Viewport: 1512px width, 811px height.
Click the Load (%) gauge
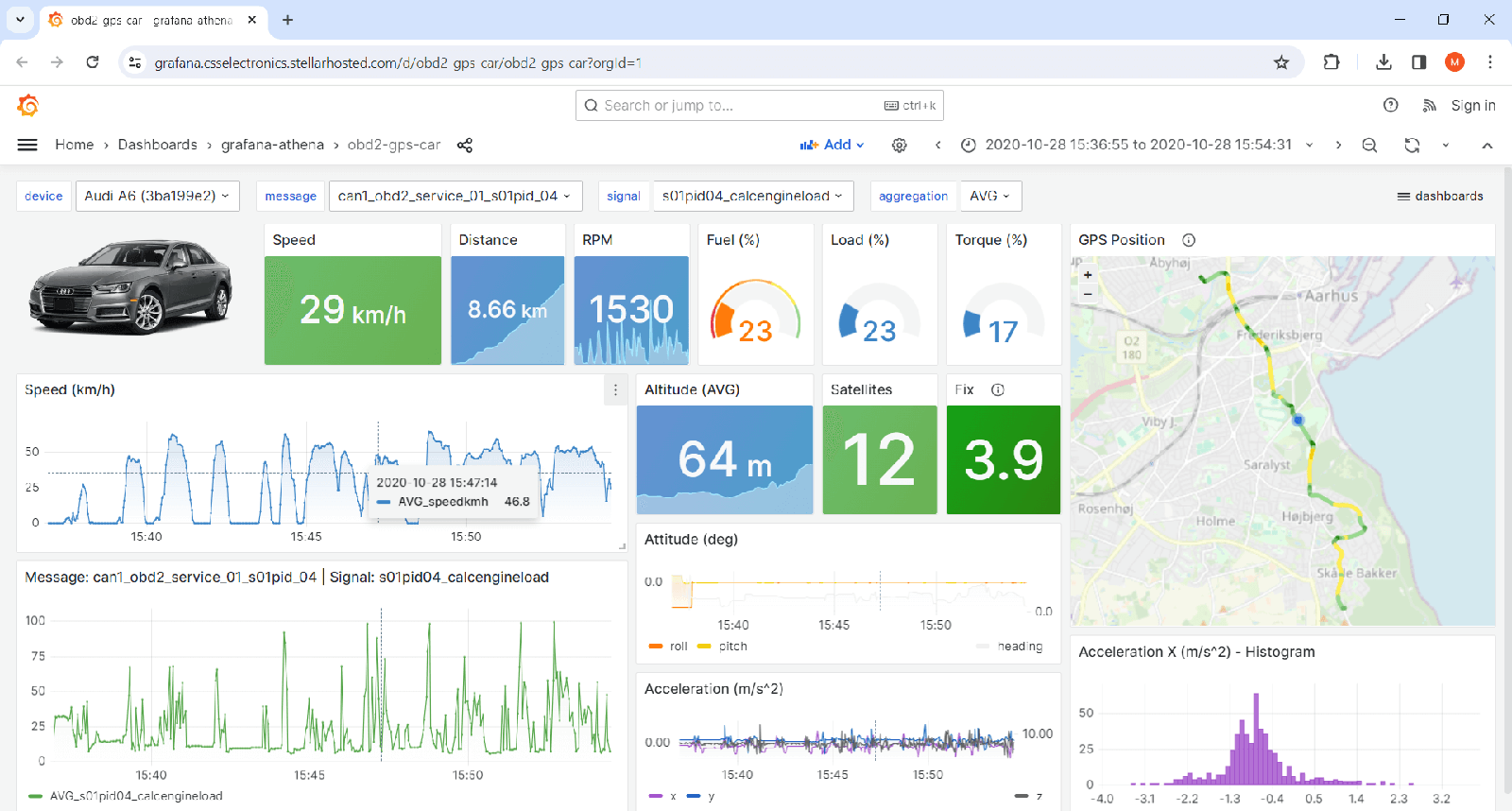tap(879, 311)
